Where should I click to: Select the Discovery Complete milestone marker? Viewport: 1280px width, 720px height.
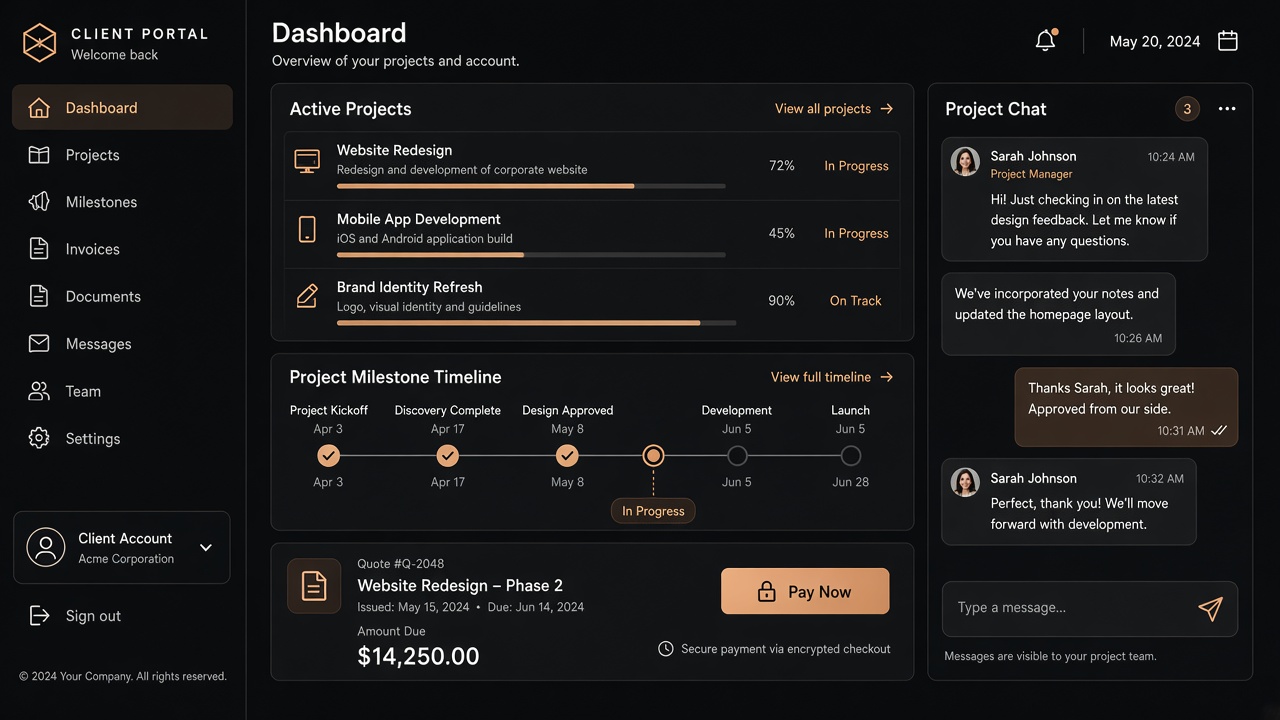tap(448, 456)
